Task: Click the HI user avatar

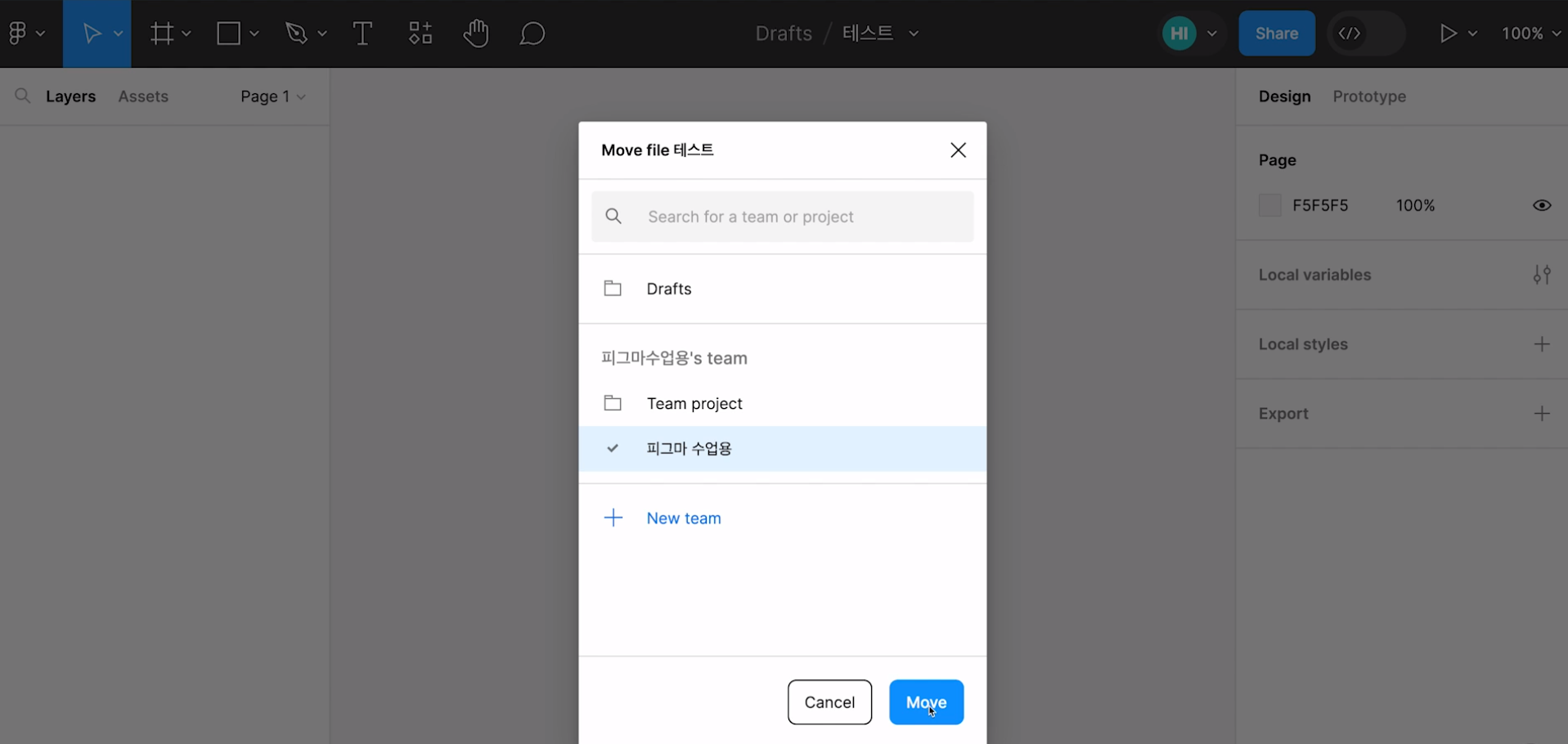Action: pyautogui.click(x=1179, y=34)
